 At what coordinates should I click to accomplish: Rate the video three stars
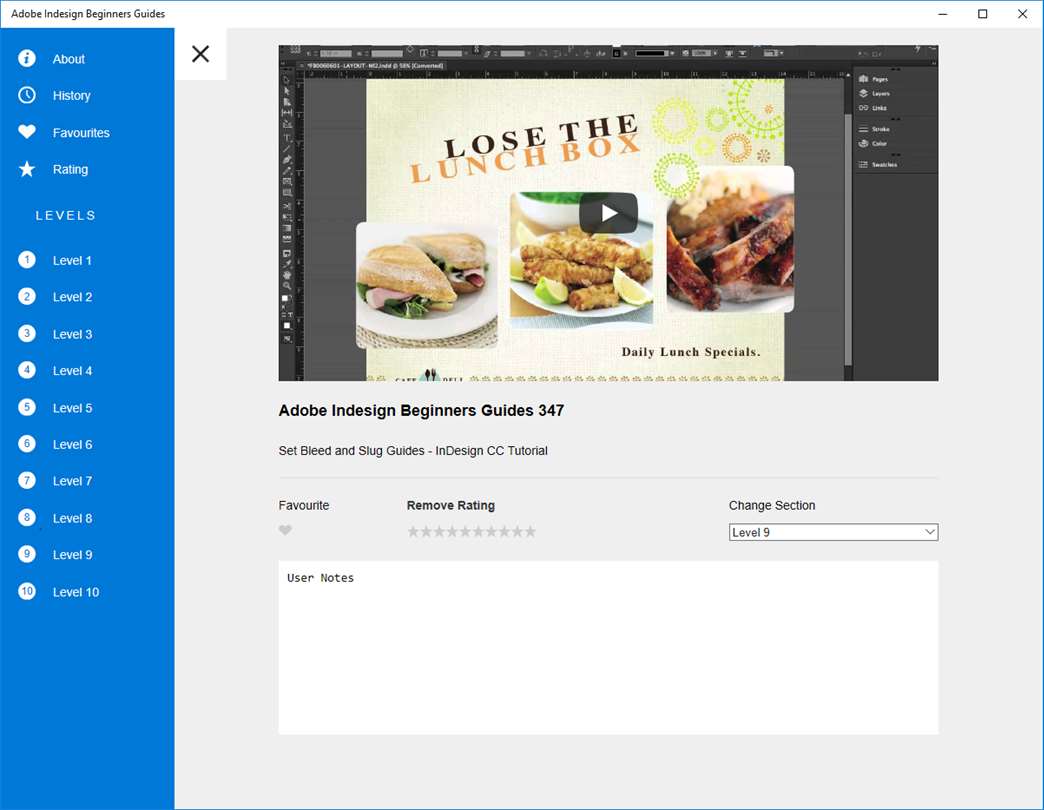[x=439, y=531]
